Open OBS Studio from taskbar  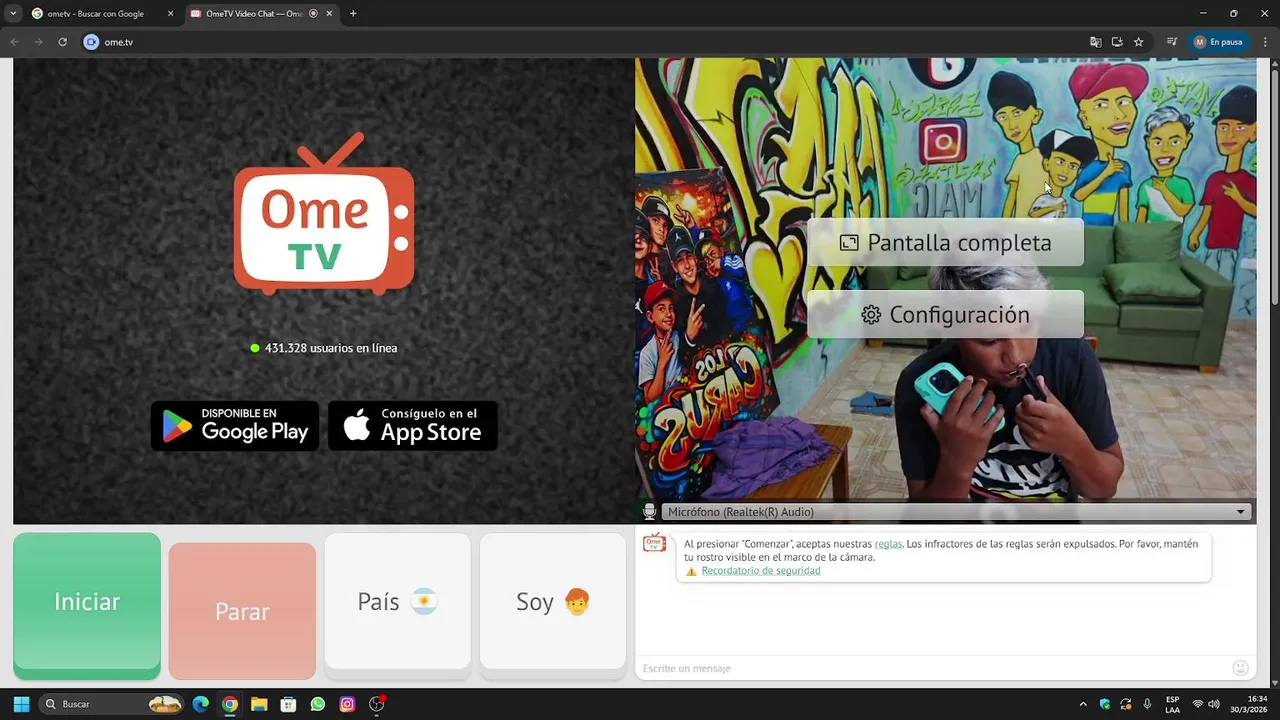(377, 704)
